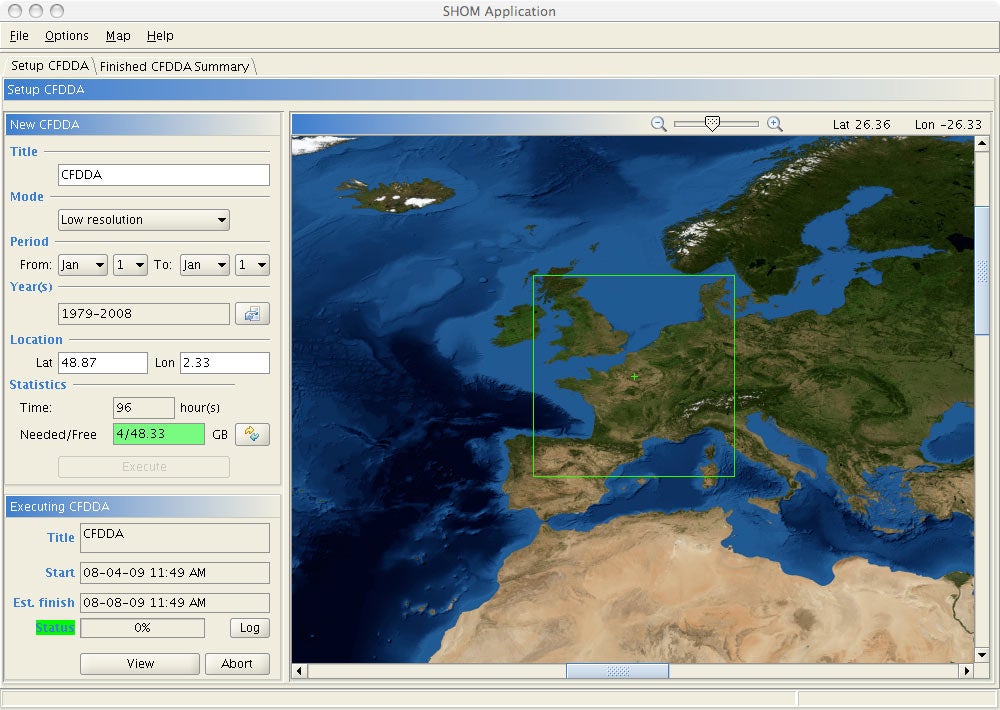Click the zoom in magnifier icon
The width and height of the screenshot is (1000, 710).
[x=774, y=124]
